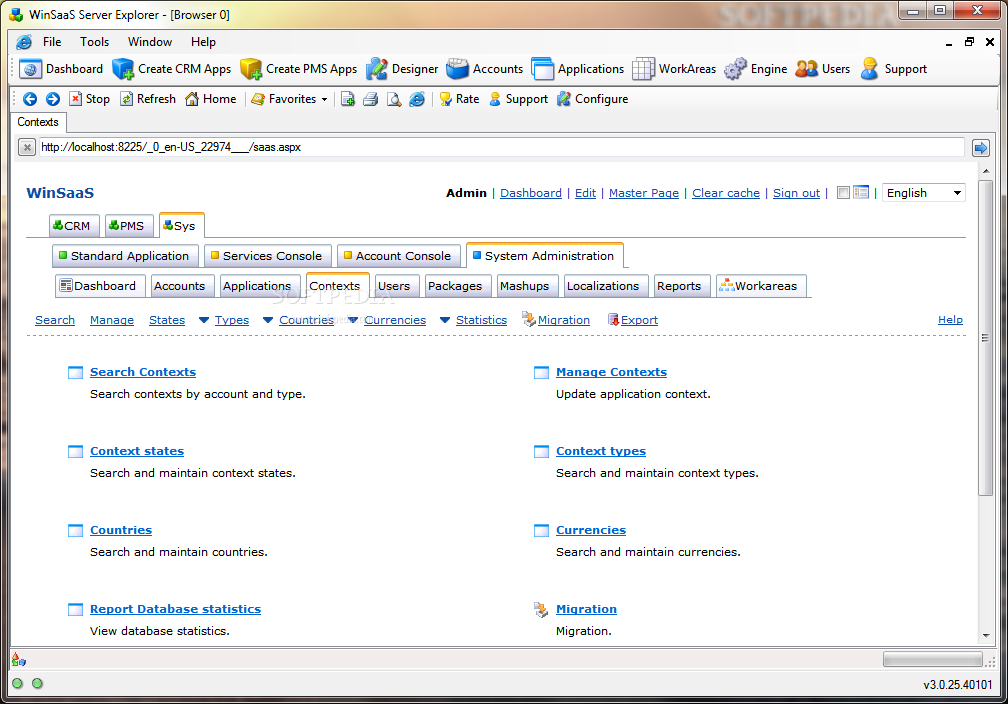Open the Help menu
This screenshot has height=704, width=1008.
203,42
